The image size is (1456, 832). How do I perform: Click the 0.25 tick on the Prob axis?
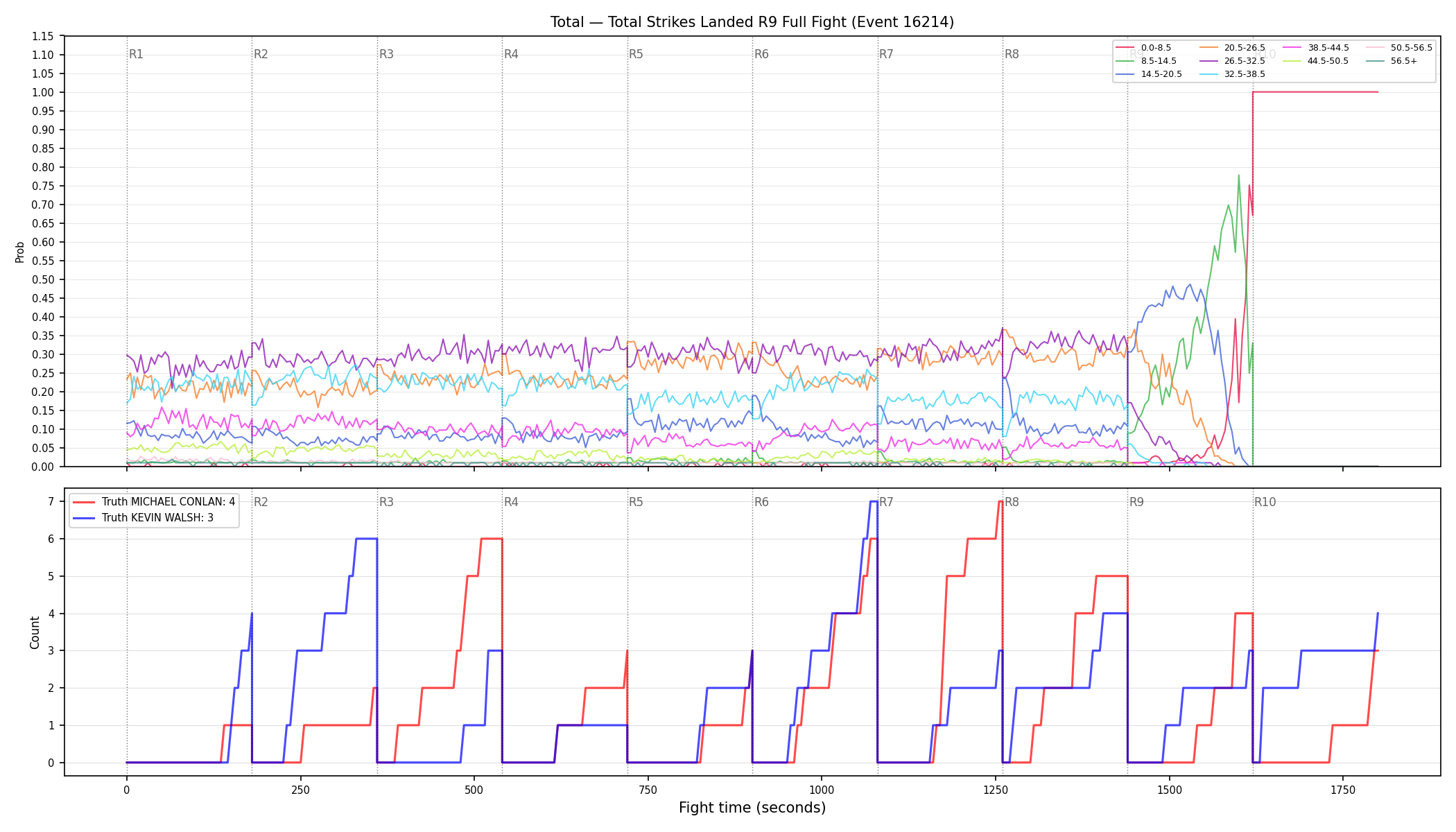[43, 373]
